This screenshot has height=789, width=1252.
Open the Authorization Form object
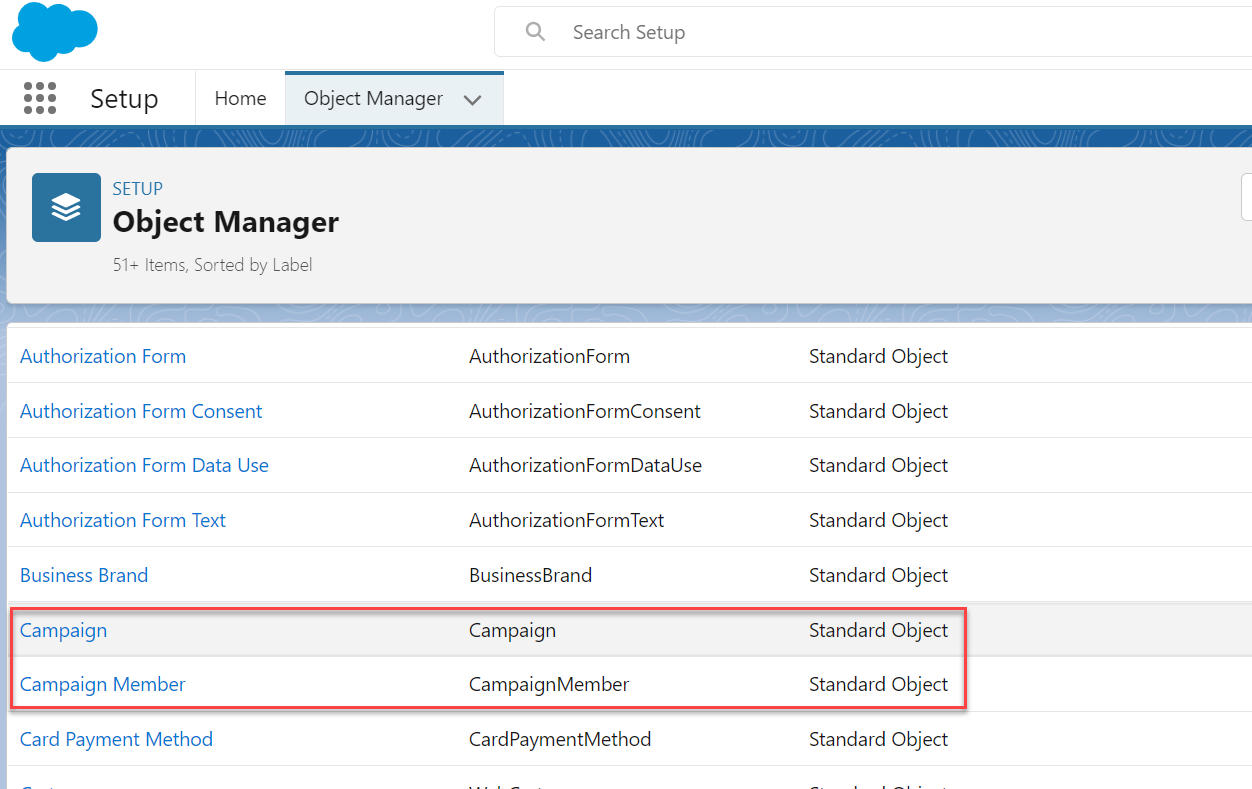[103, 356]
